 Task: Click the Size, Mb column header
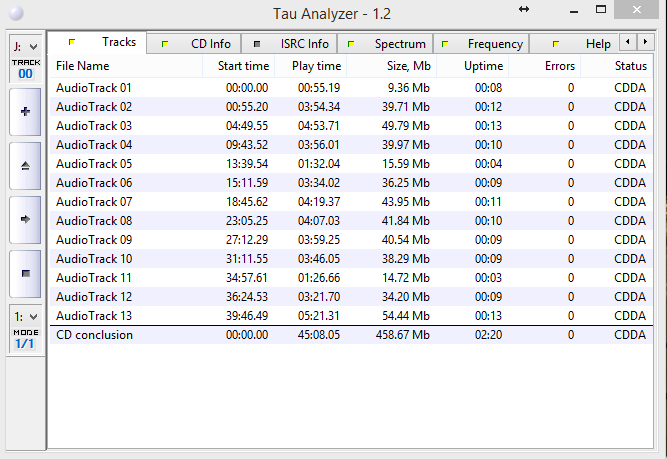[x=392, y=66]
